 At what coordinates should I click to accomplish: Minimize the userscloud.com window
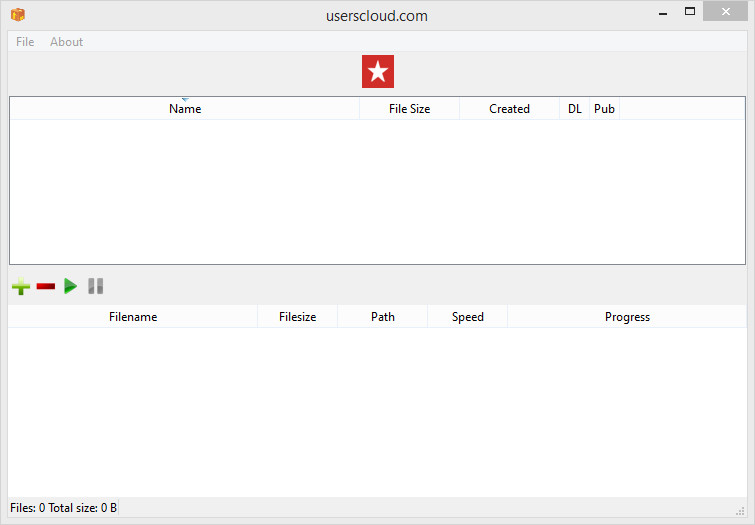coord(663,12)
